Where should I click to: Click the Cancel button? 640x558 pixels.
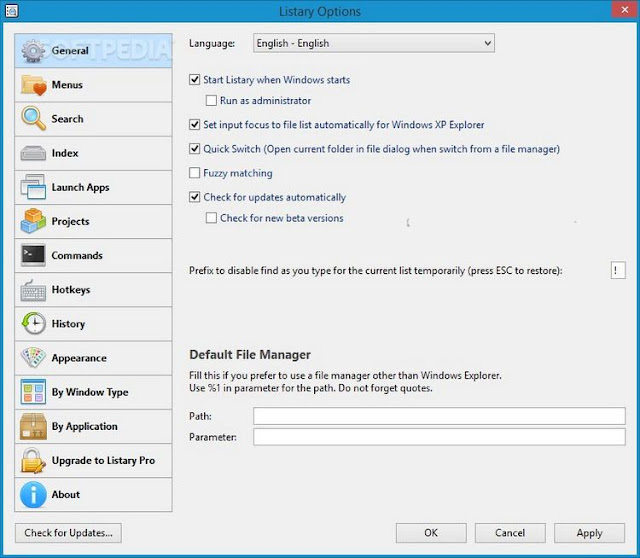[510, 533]
